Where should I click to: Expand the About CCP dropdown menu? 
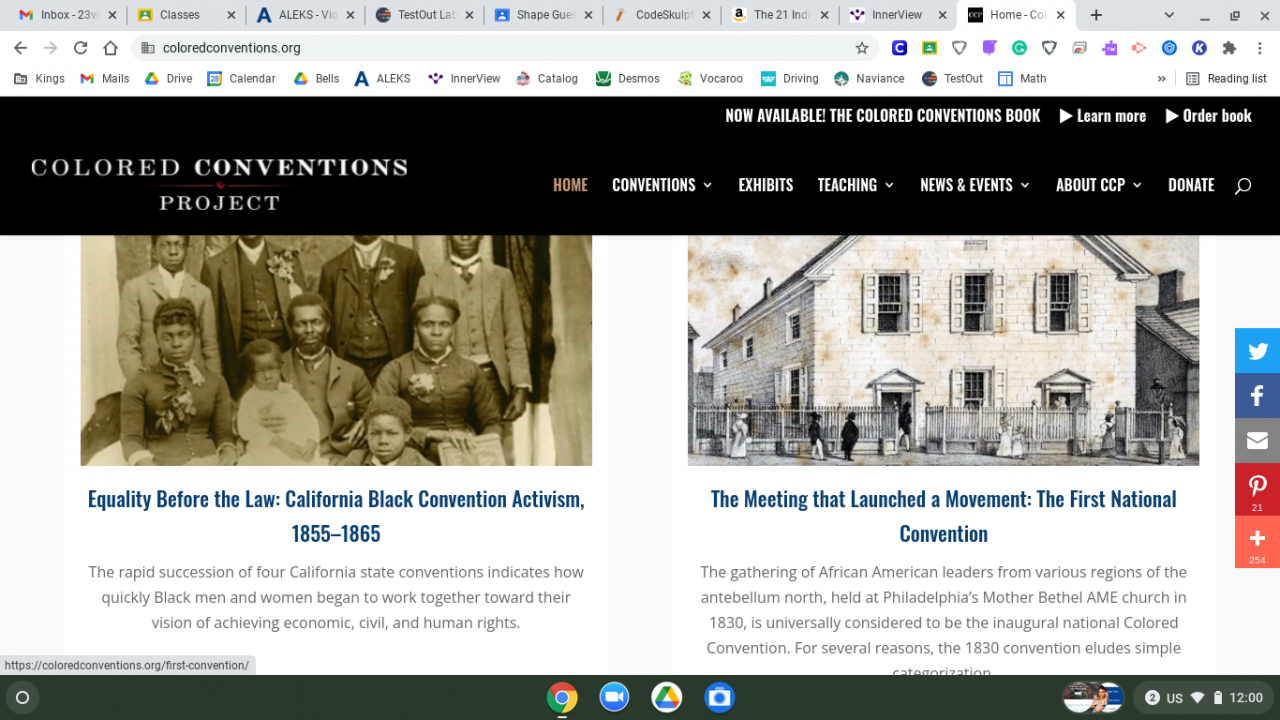pos(1099,185)
